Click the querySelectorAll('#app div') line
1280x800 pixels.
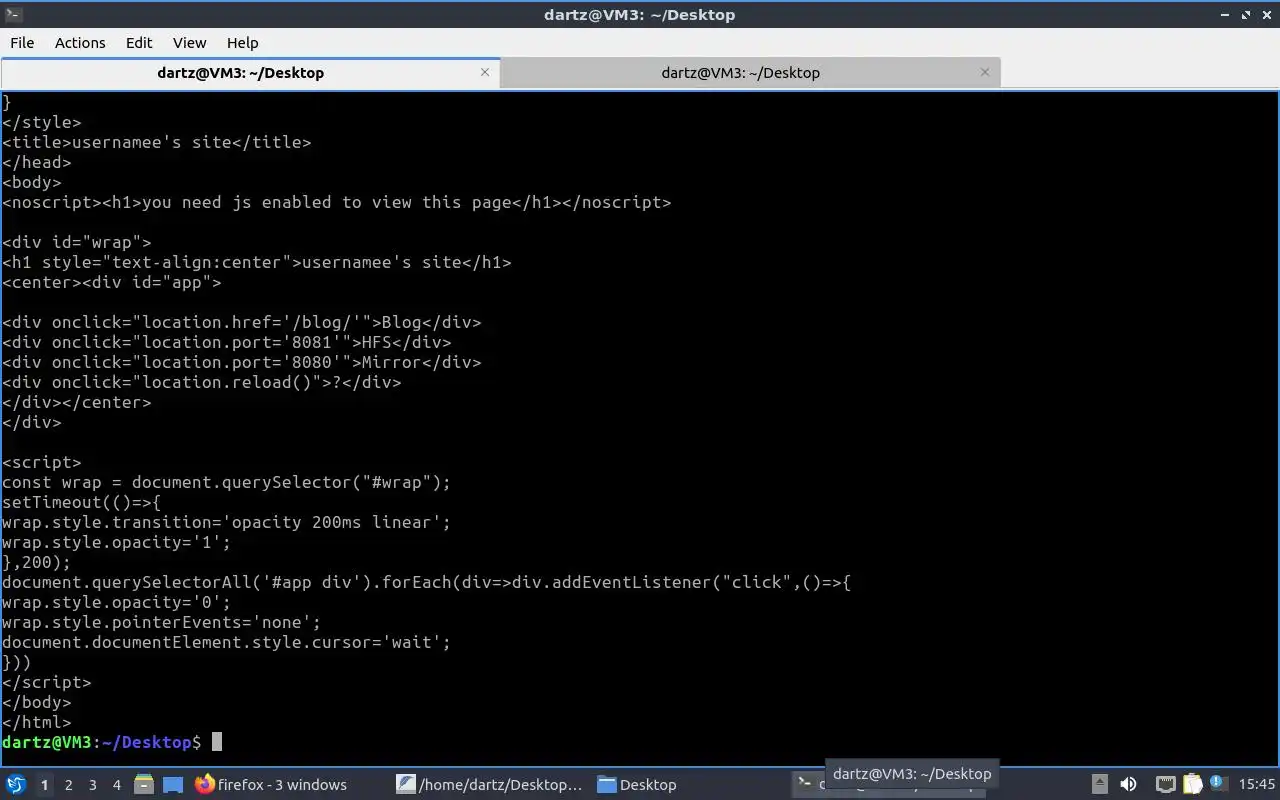[427, 582]
